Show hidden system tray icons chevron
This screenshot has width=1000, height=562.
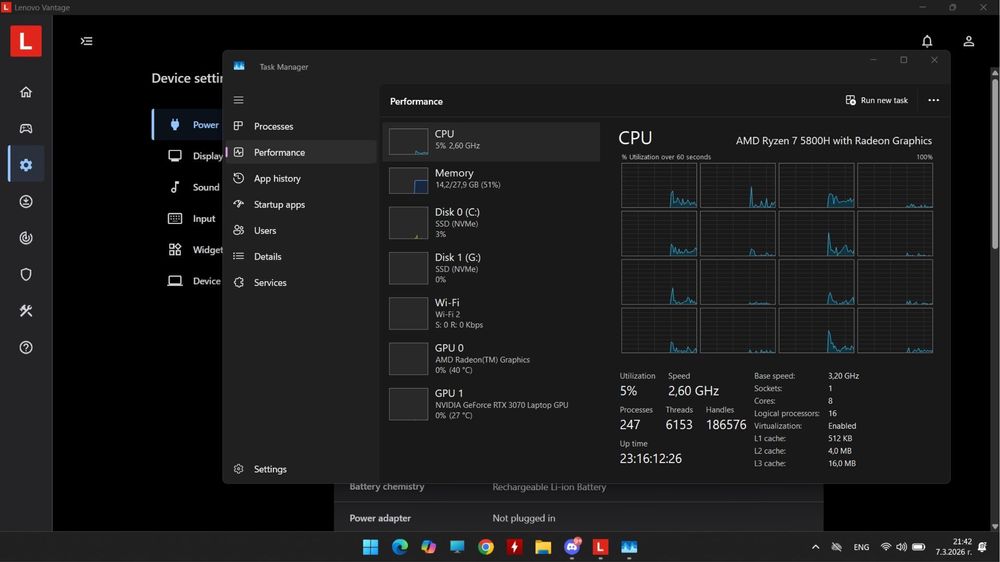(816, 547)
